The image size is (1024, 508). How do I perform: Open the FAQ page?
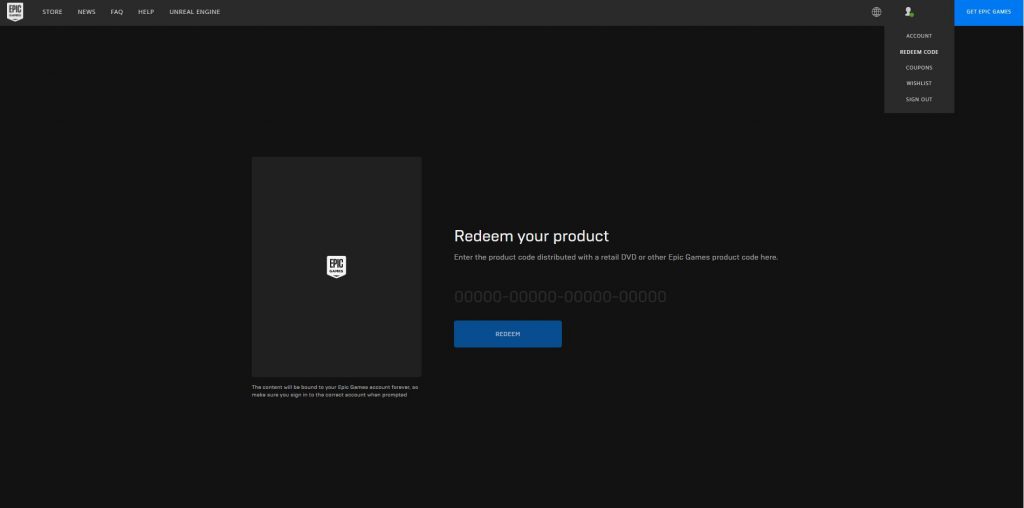pos(117,12)
